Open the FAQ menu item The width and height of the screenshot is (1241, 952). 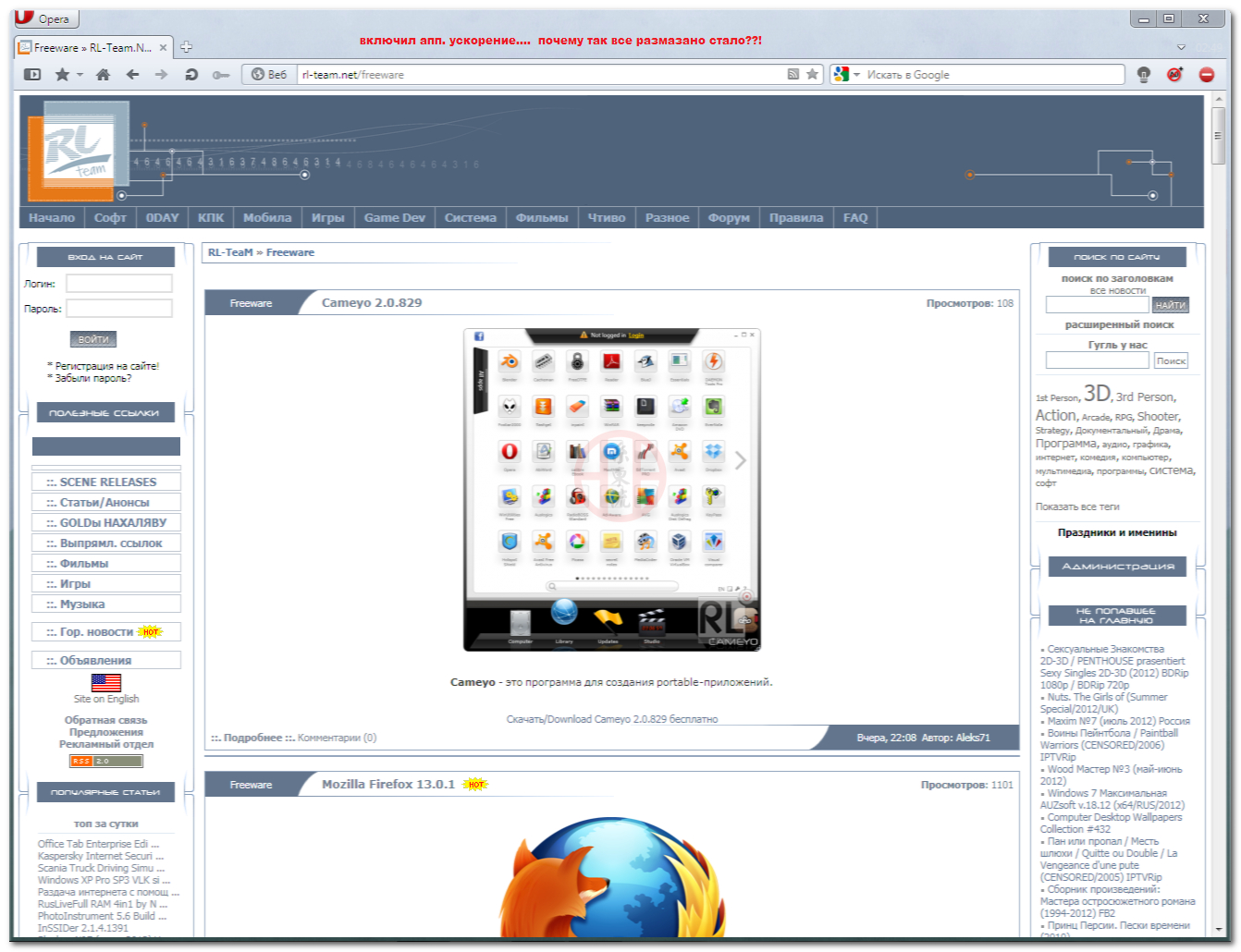(855, 218)
